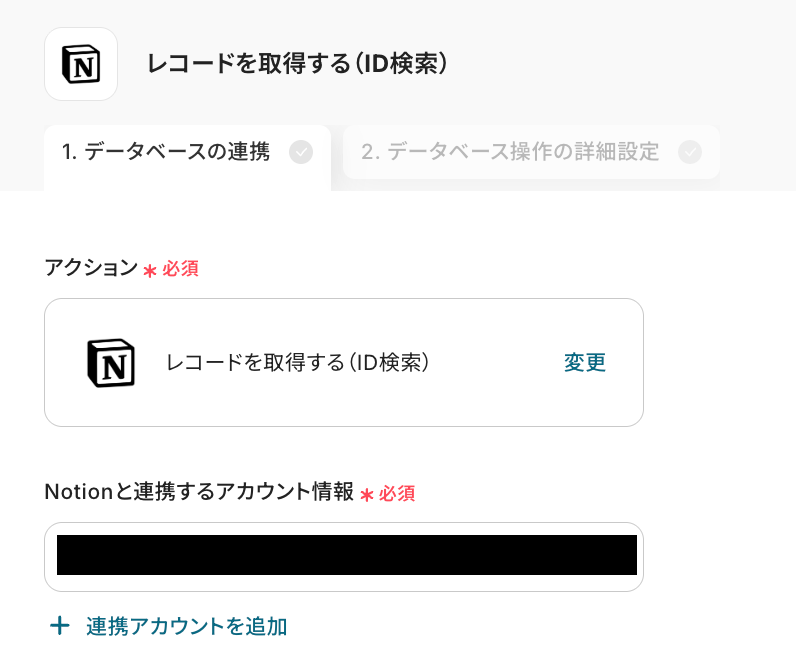The height and width of the screenshot is (652, 796).
Task: Click the 必須 badge beside アカウント情報
Action: tap(397, 493)
